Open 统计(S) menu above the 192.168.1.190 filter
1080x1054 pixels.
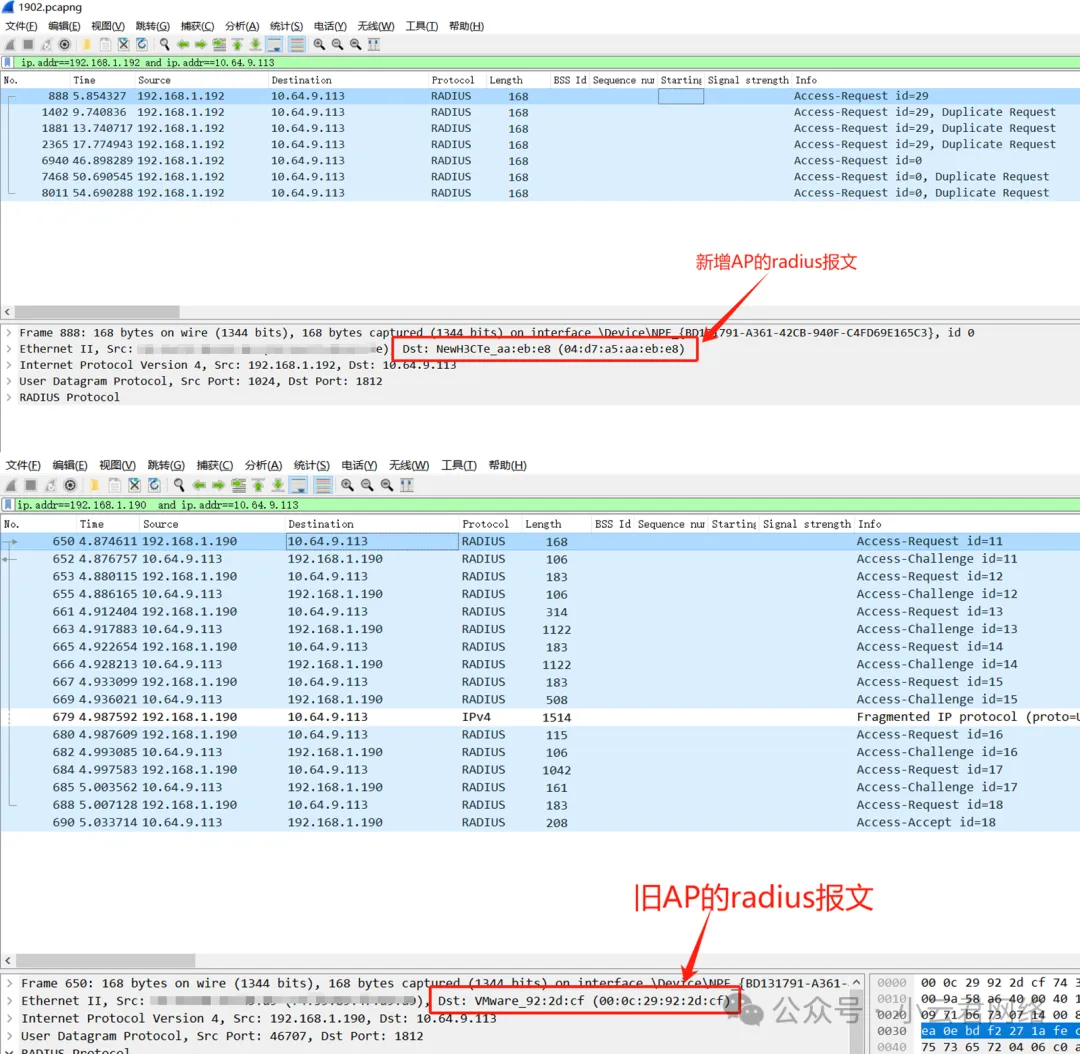(x=312, y=466)
